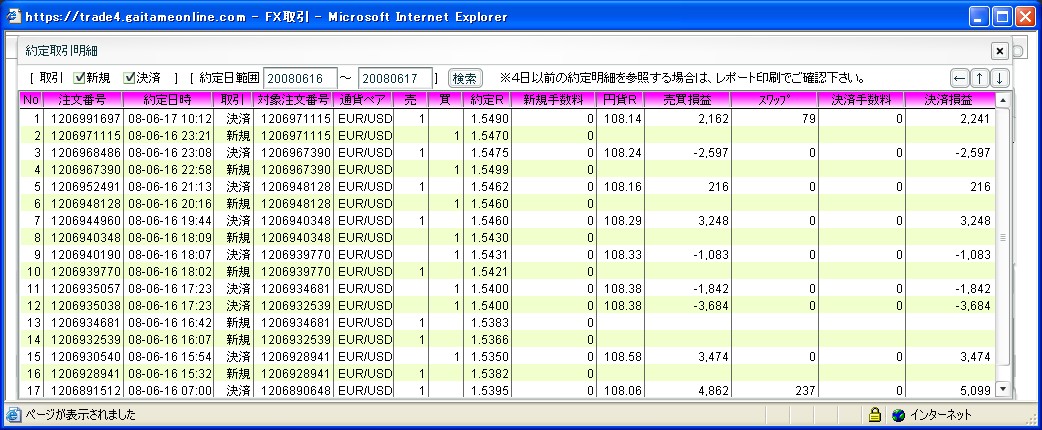Click target order number 1206890648

(296, 391)
